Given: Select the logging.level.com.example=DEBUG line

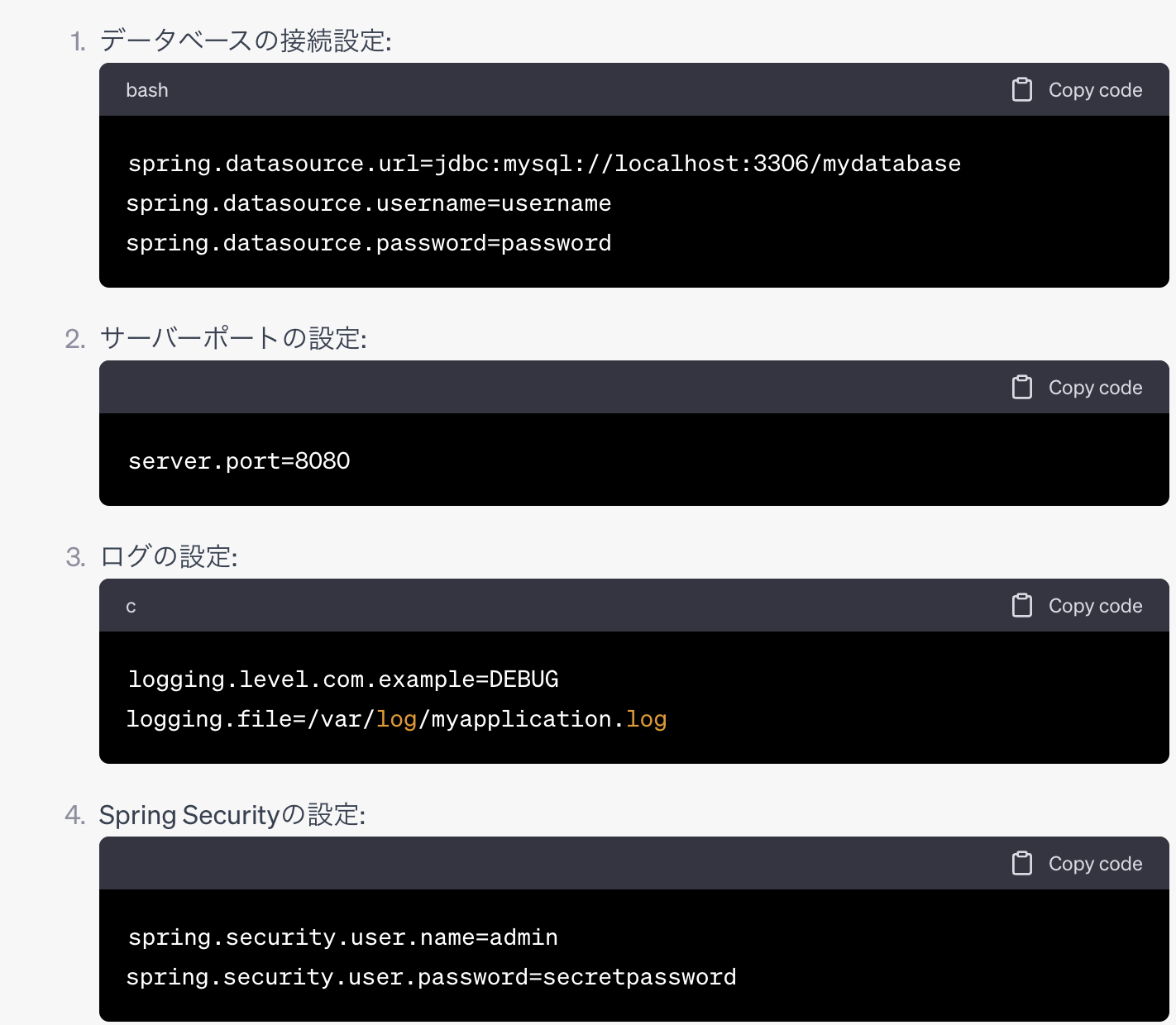Looking at the screenshot, I should coord(342,678).
